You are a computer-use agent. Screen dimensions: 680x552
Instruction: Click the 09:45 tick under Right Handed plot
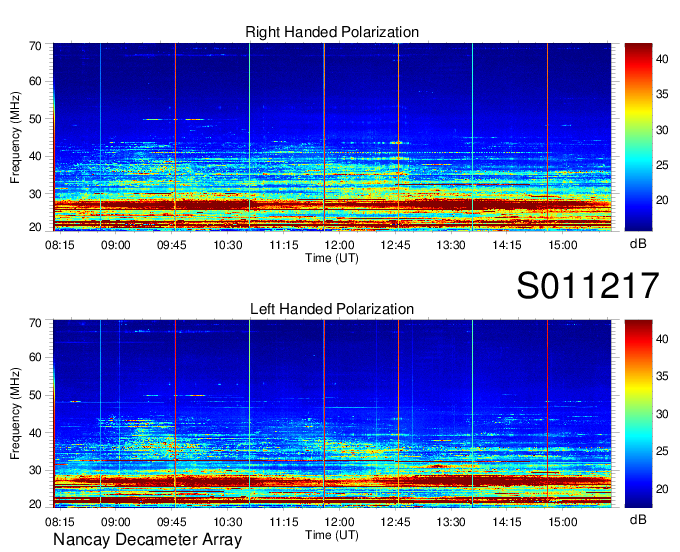point(172,245)
